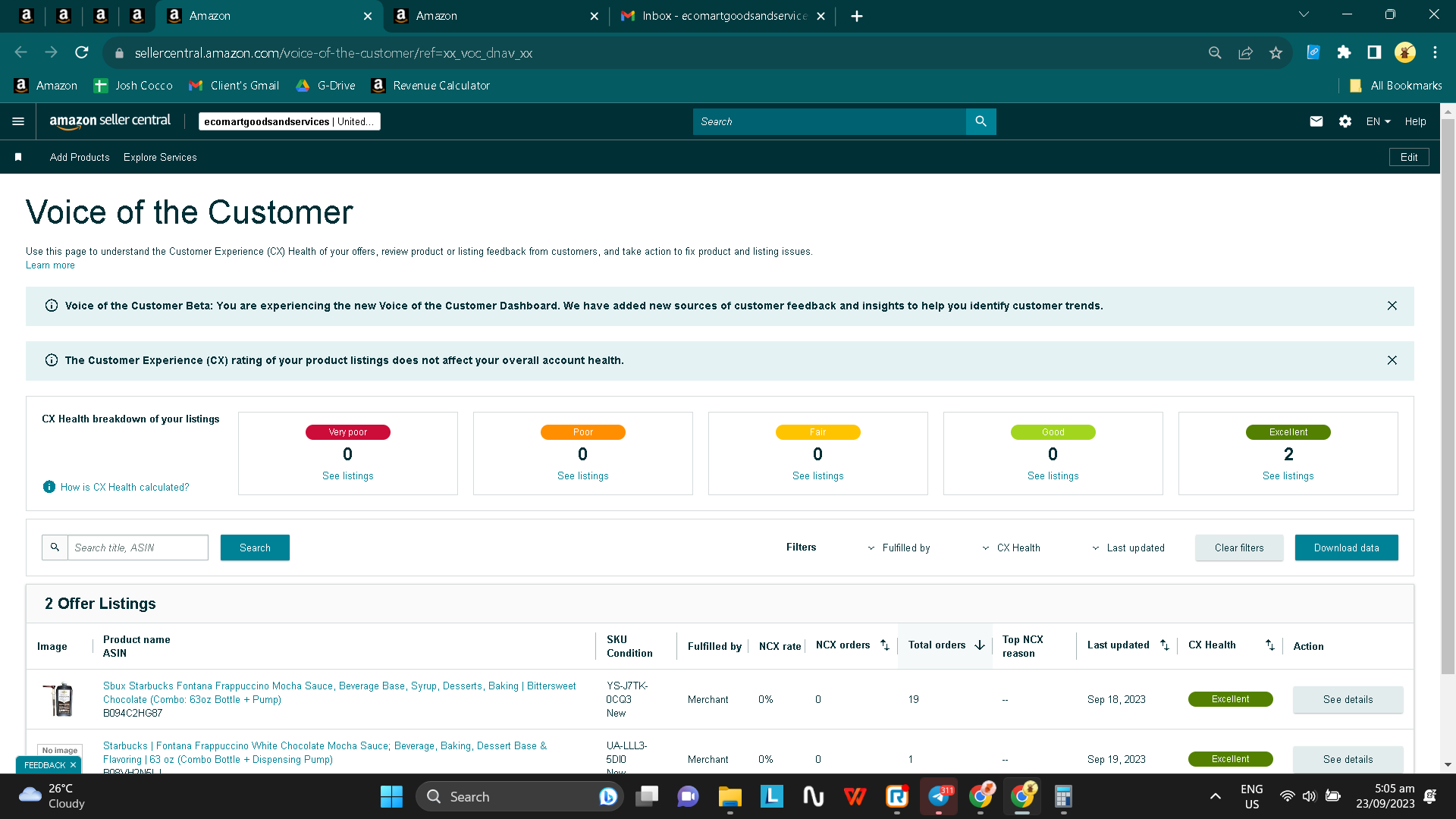
Task: Click the bookmark flag icon
Action: click(x=18, y=157)
